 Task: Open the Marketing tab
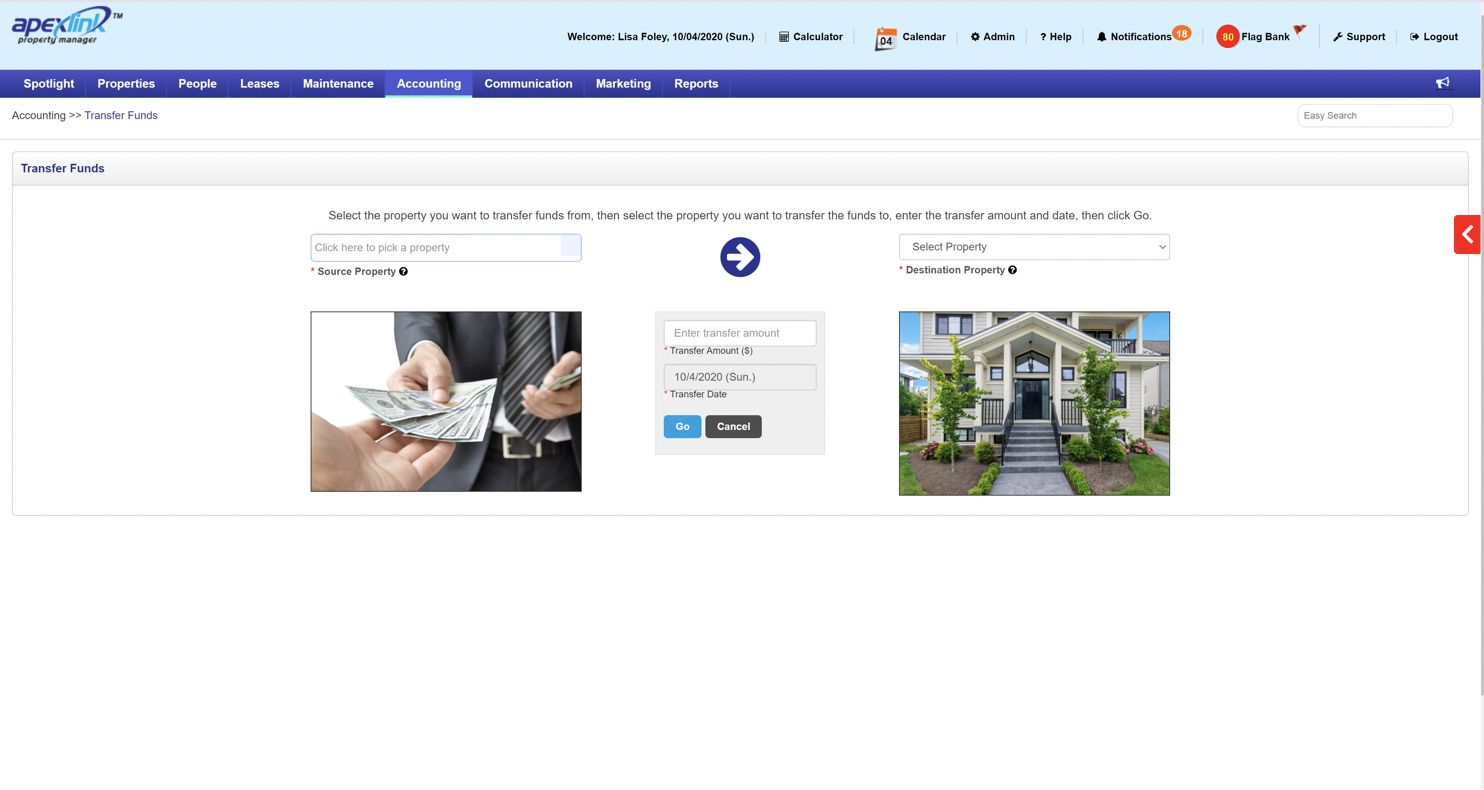pyautogui.click(x=623, y=84)
